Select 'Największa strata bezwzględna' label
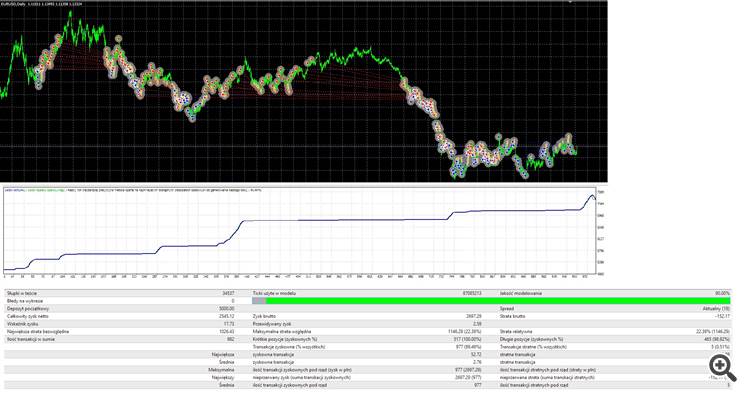 tap(38, 331)
